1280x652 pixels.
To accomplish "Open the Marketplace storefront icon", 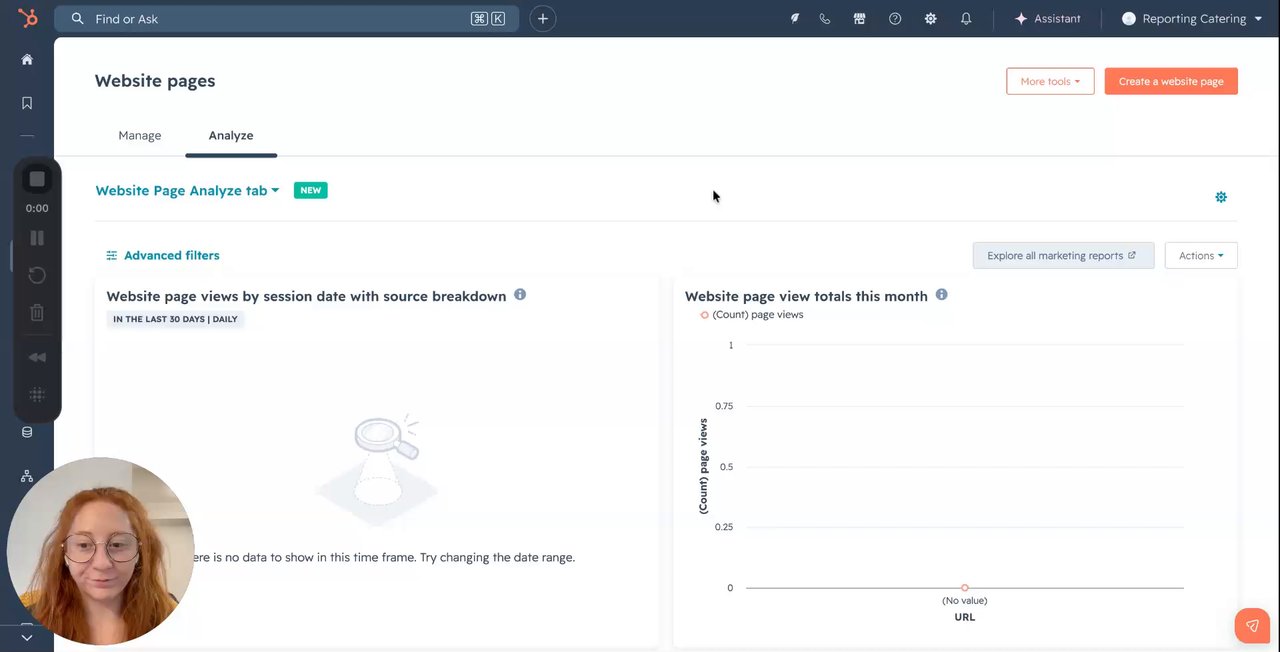I will coord(859,19).
